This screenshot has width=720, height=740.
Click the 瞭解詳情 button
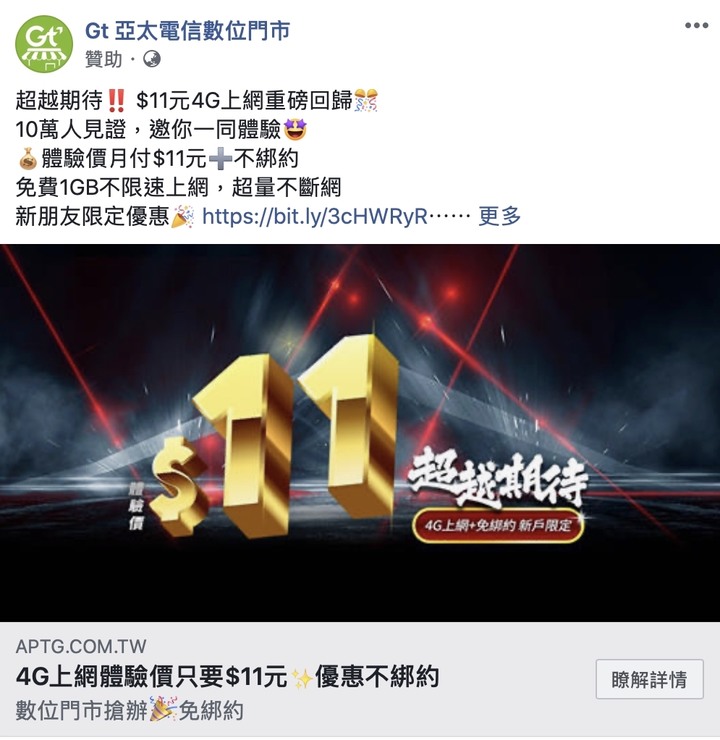click(x=649, y=679)
